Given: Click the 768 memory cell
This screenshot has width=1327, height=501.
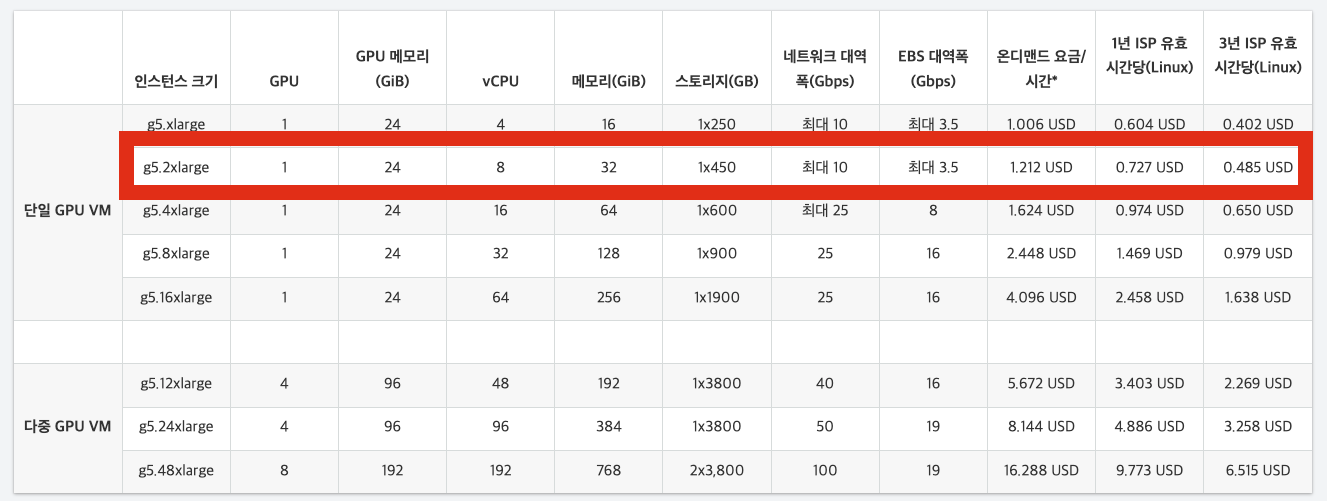Looking at the screenshot, I should click(x=609, y=469).
